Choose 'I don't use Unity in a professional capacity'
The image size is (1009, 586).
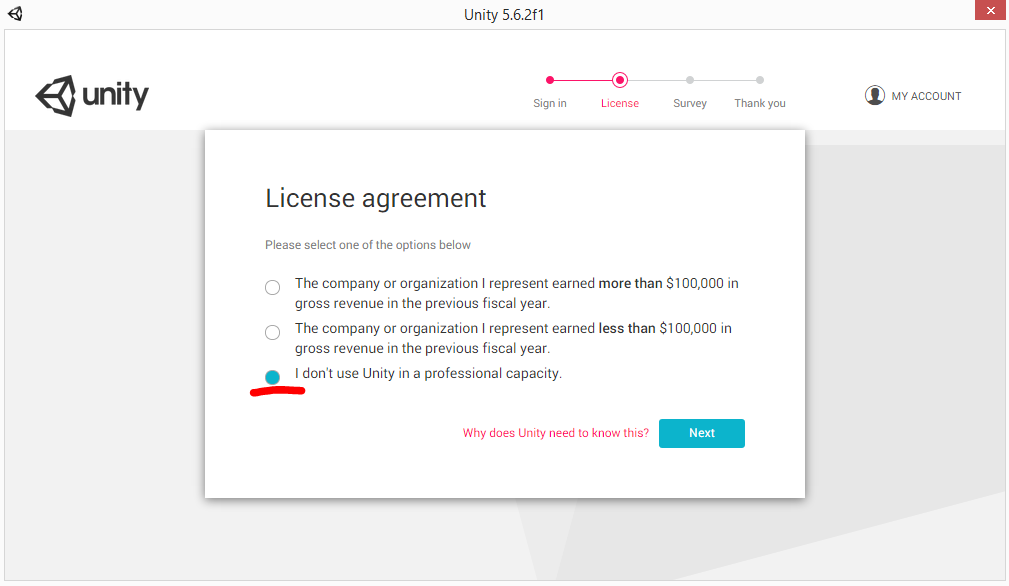pos(272,378)
